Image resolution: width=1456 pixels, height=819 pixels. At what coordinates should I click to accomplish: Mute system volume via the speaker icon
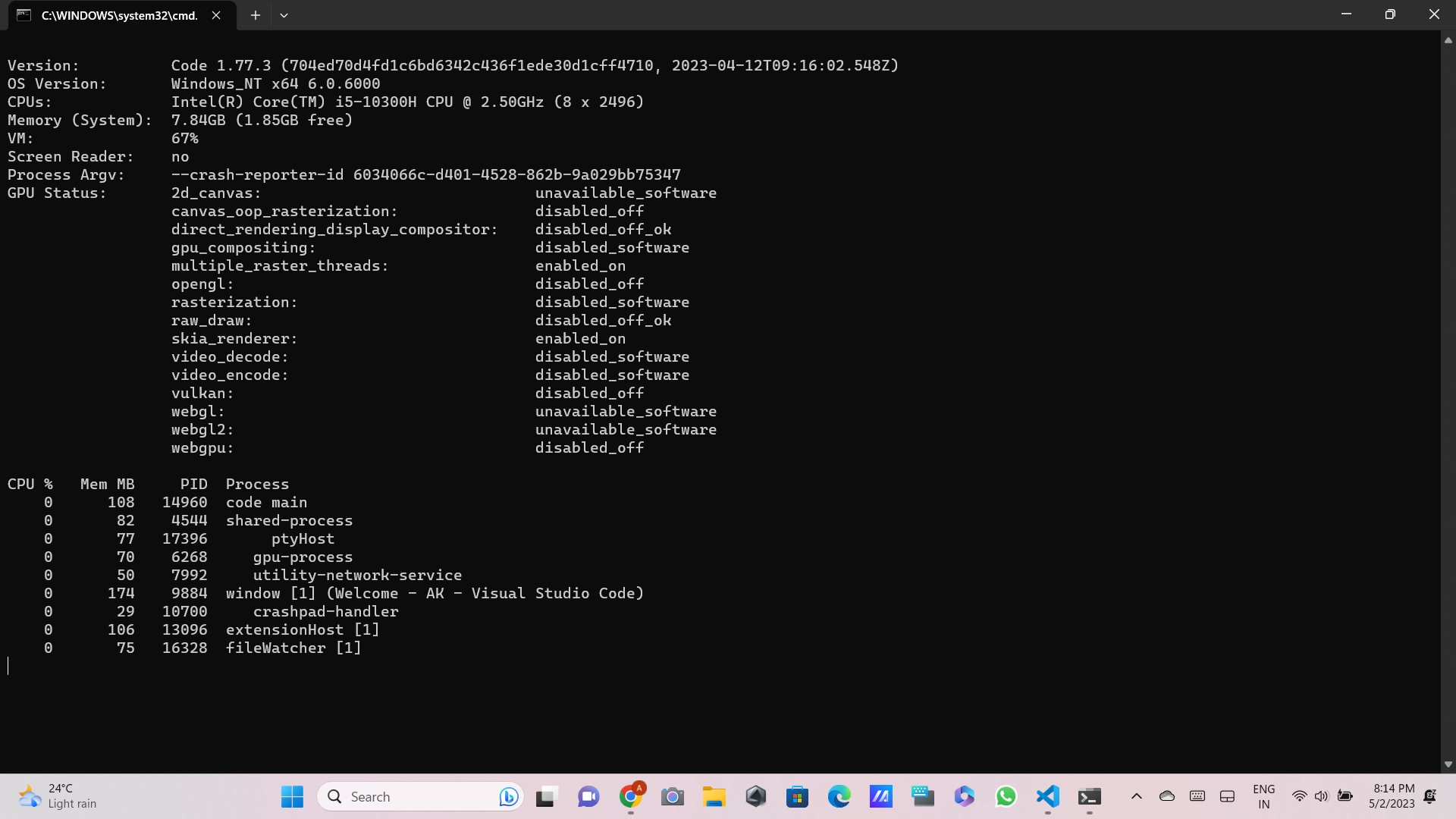[x=1322, y=796]
